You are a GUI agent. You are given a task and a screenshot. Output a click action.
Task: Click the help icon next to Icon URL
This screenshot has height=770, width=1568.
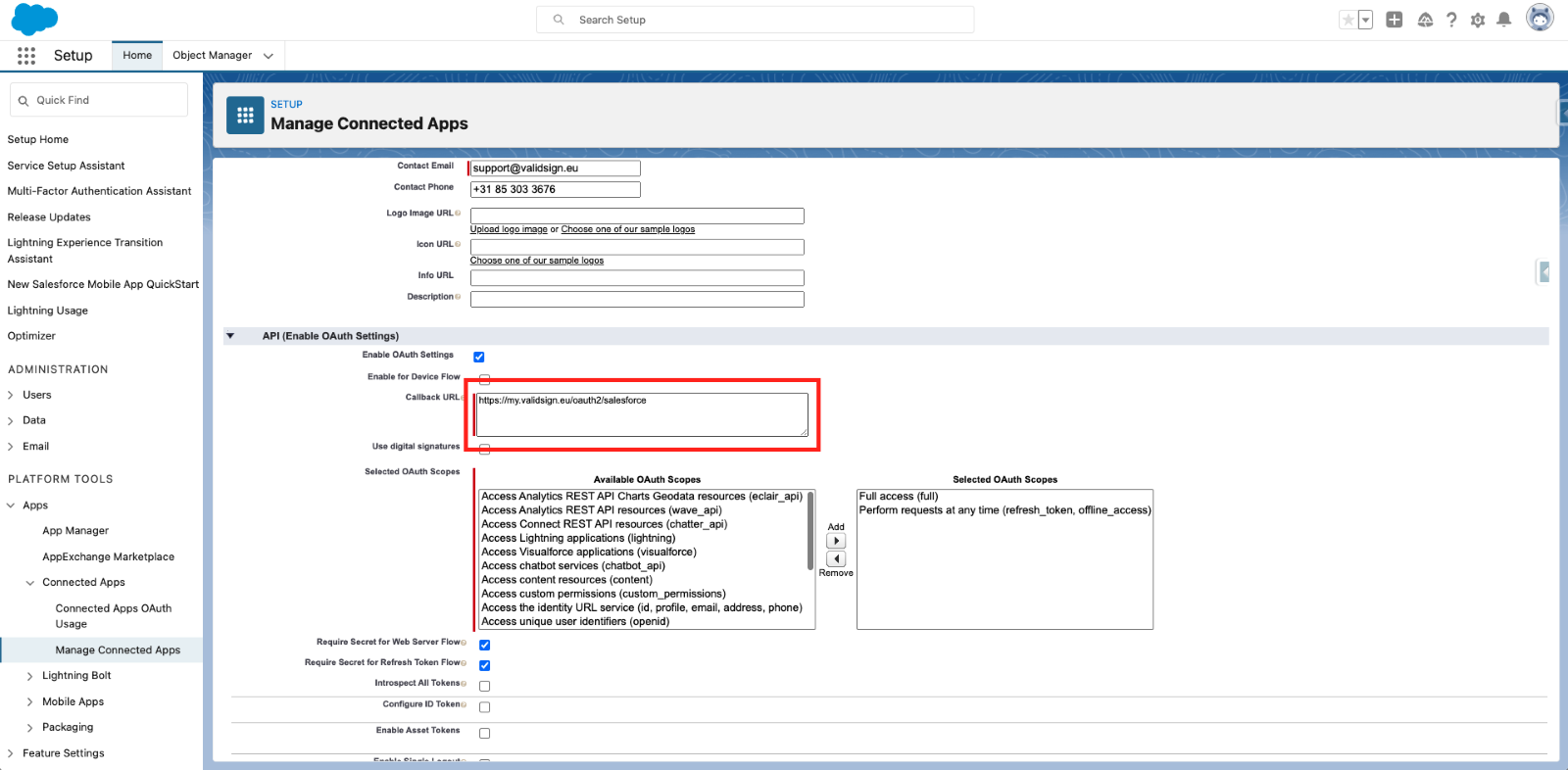[x=458, y=245]
